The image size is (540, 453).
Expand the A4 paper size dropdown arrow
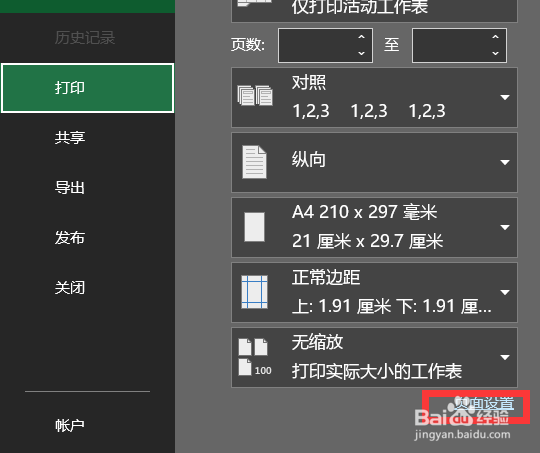pos(505,227)
